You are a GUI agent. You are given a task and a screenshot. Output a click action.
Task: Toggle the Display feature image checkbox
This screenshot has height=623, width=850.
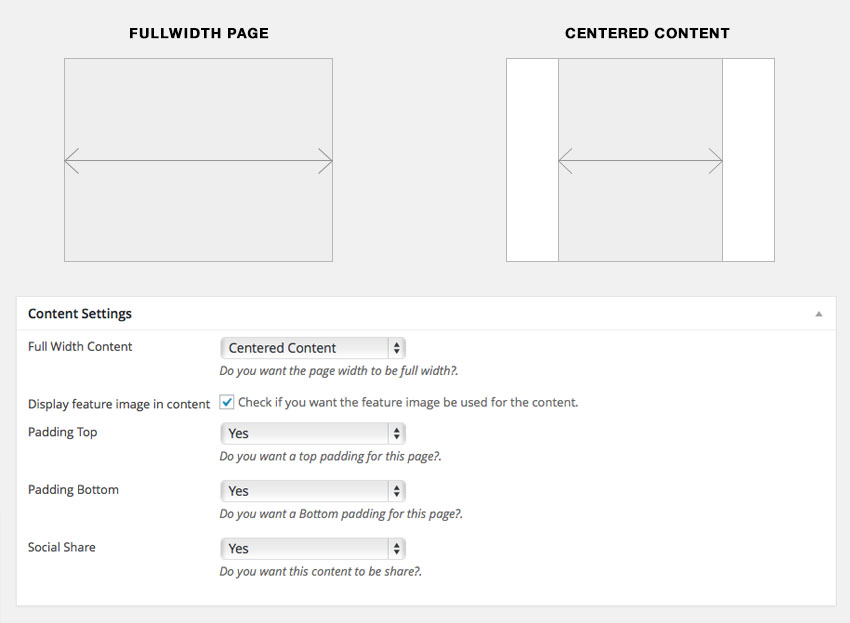tap(227, 402)
